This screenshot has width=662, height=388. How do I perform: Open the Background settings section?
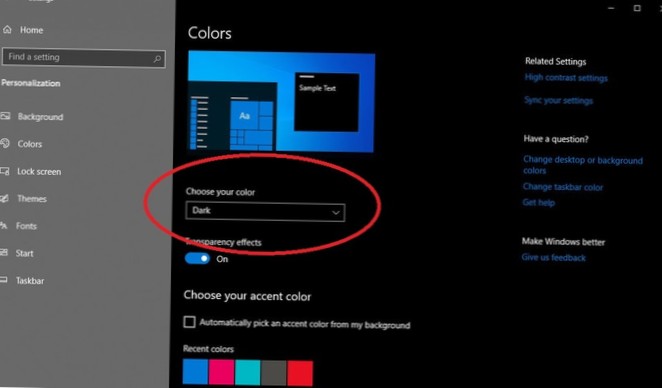click(41, 117)
